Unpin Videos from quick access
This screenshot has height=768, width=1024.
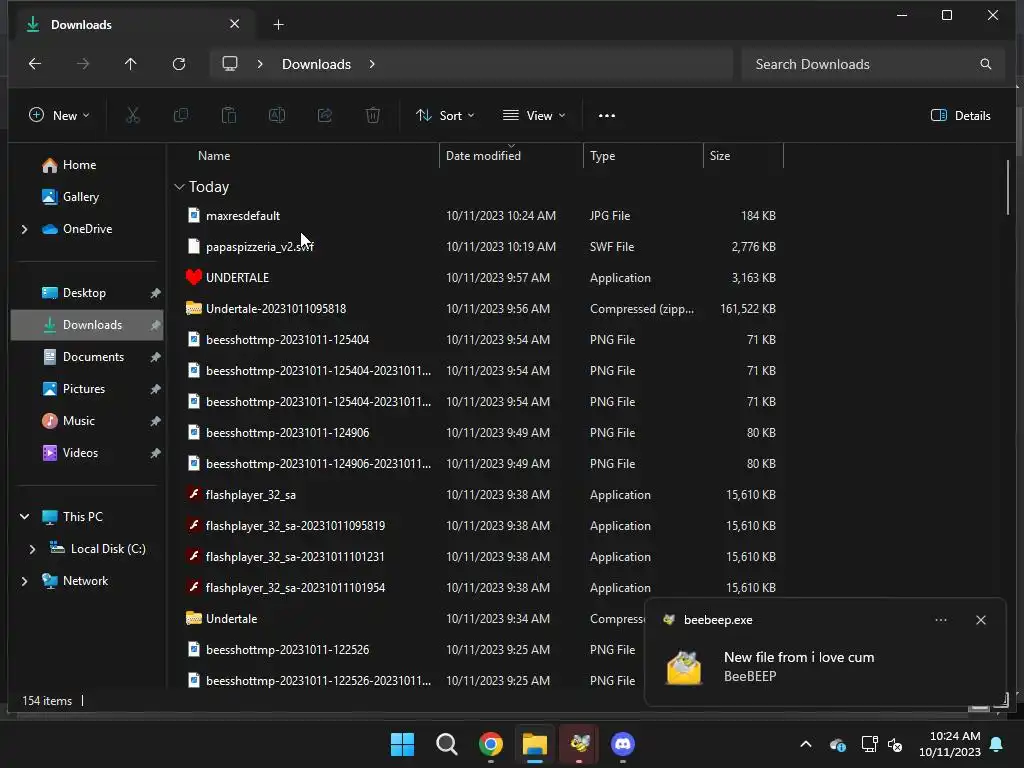point(155,453)
